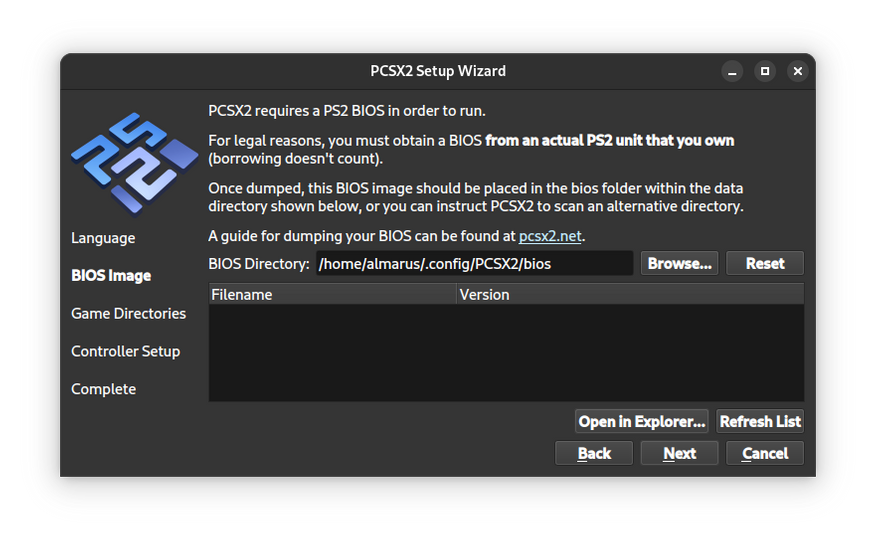Select the Language step in sidebar
The width and height of the screenshot is (877, 544).
click(x=103, y=238)
